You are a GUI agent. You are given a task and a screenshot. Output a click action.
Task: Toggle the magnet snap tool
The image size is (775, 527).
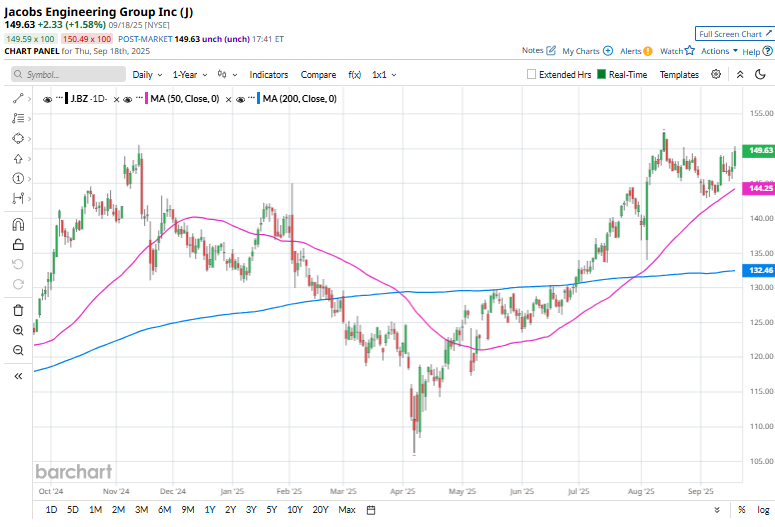(x=18, y=225)
